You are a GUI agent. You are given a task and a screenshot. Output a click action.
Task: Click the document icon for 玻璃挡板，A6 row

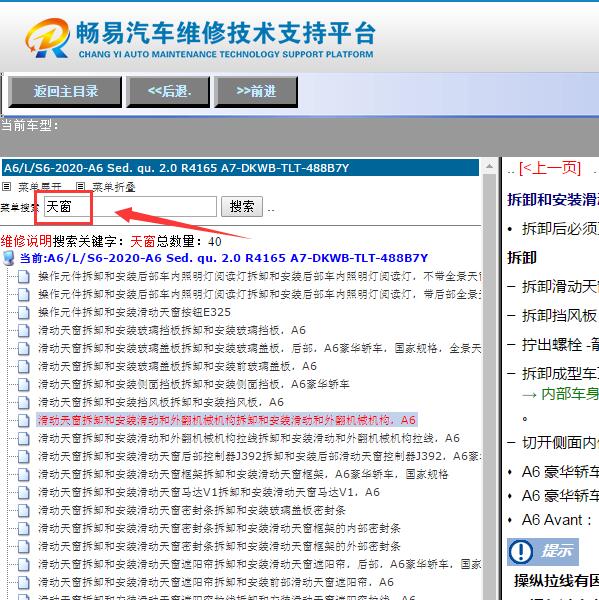[23, 330]
